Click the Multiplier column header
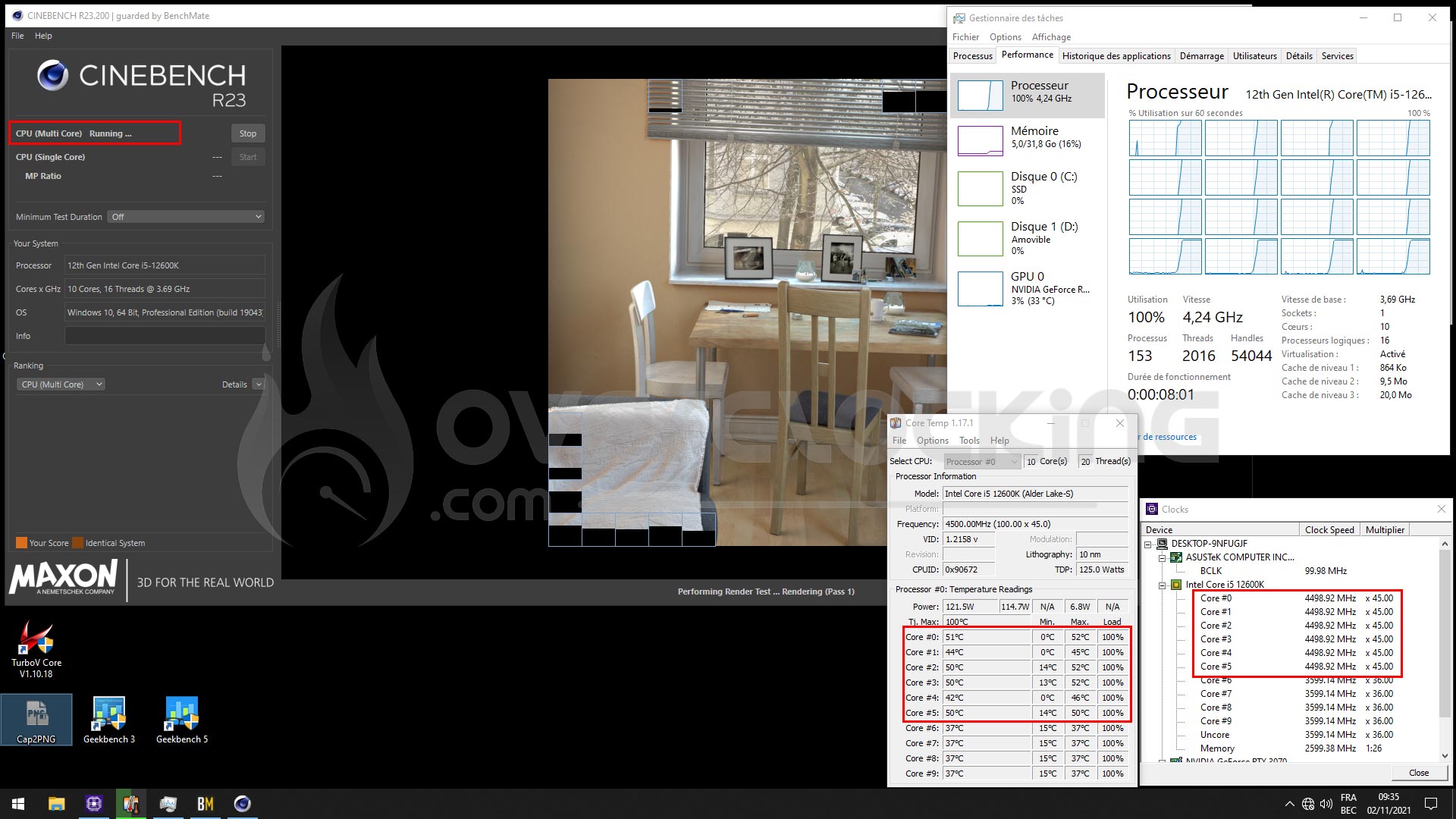 [x=1385, y=530]
